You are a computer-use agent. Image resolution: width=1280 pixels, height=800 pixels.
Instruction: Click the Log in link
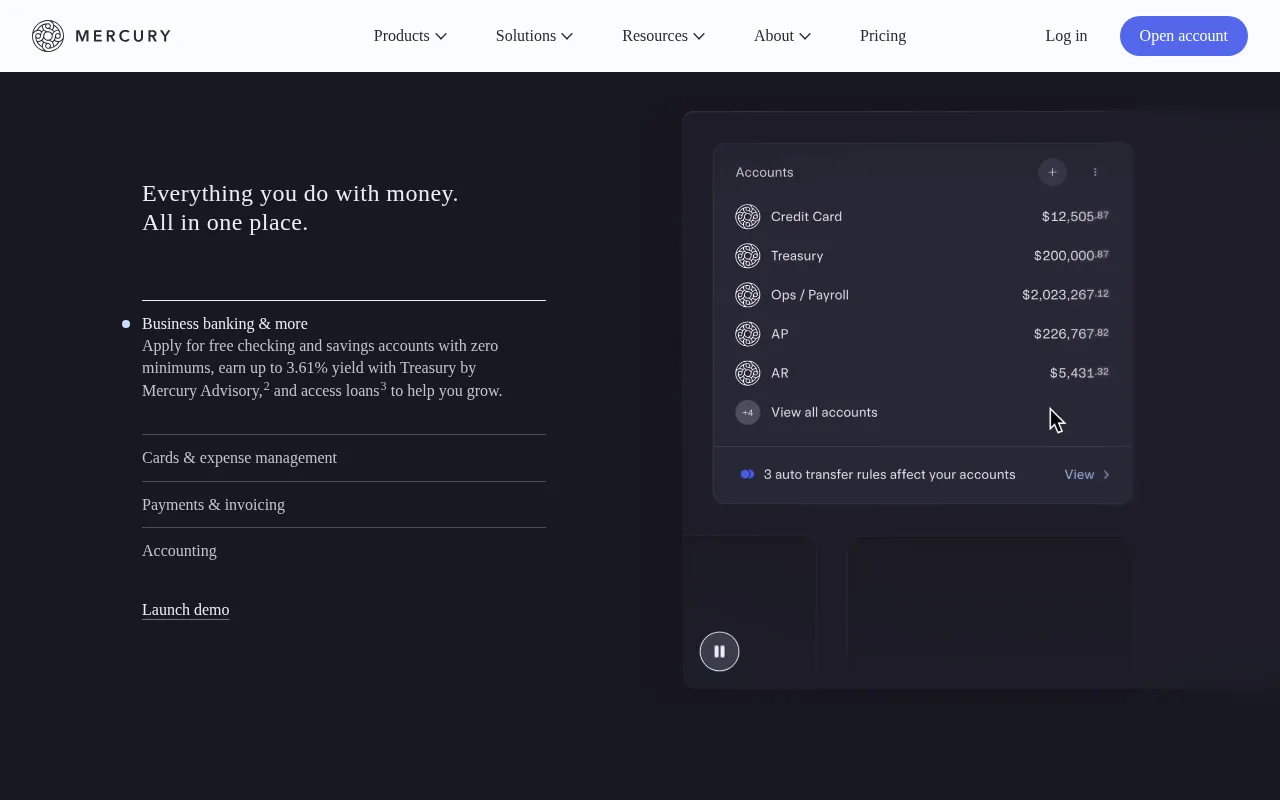click(x=1066, y=36)
